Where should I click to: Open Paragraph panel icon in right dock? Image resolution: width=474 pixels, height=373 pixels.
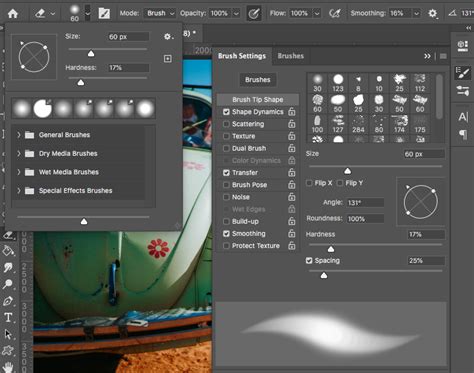463,134
